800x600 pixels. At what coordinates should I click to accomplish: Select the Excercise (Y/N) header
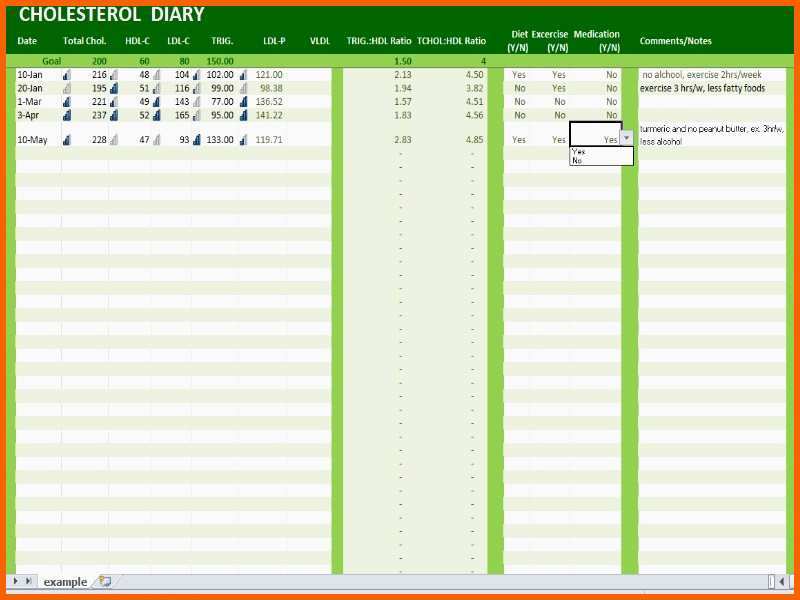[550, 41]
